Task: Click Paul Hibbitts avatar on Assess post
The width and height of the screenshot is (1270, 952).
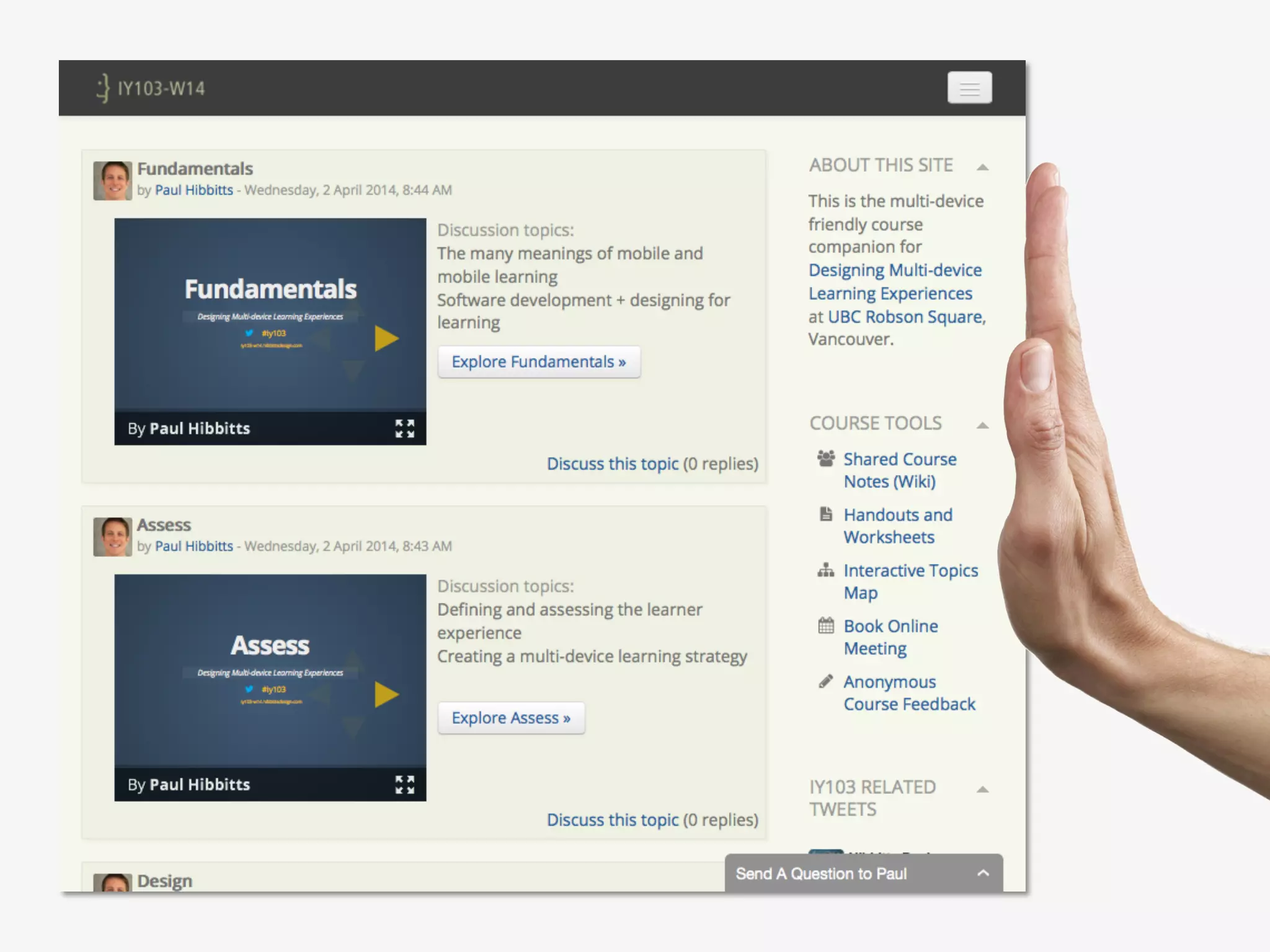Action: 112,537
